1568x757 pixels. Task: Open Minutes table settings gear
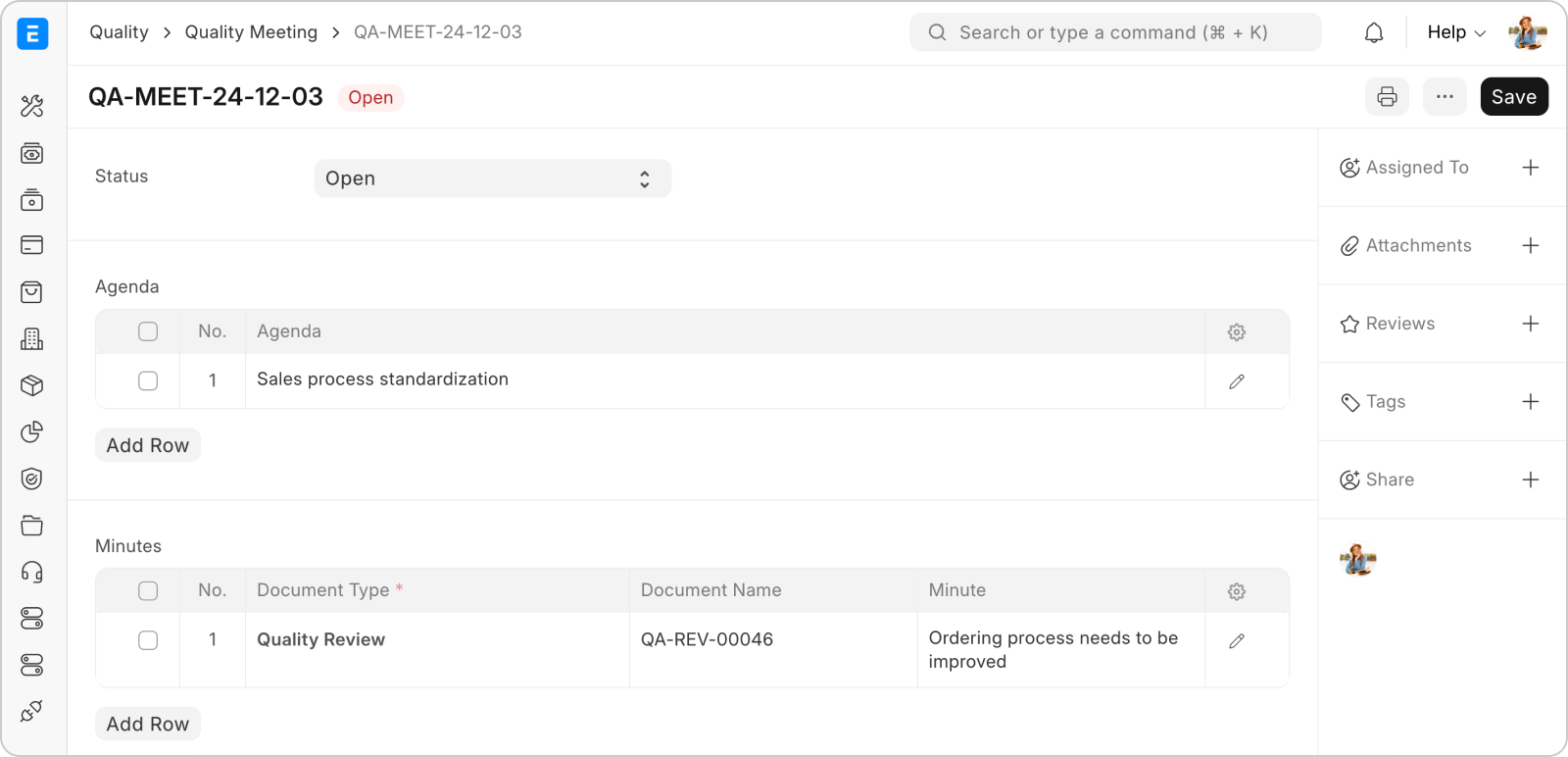1237,591
